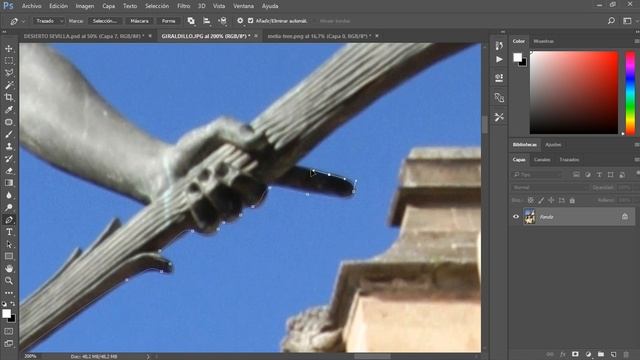Screen dimensions: 640x360
Task: Open the path alignment options
Action: click(x=207, y=21)
